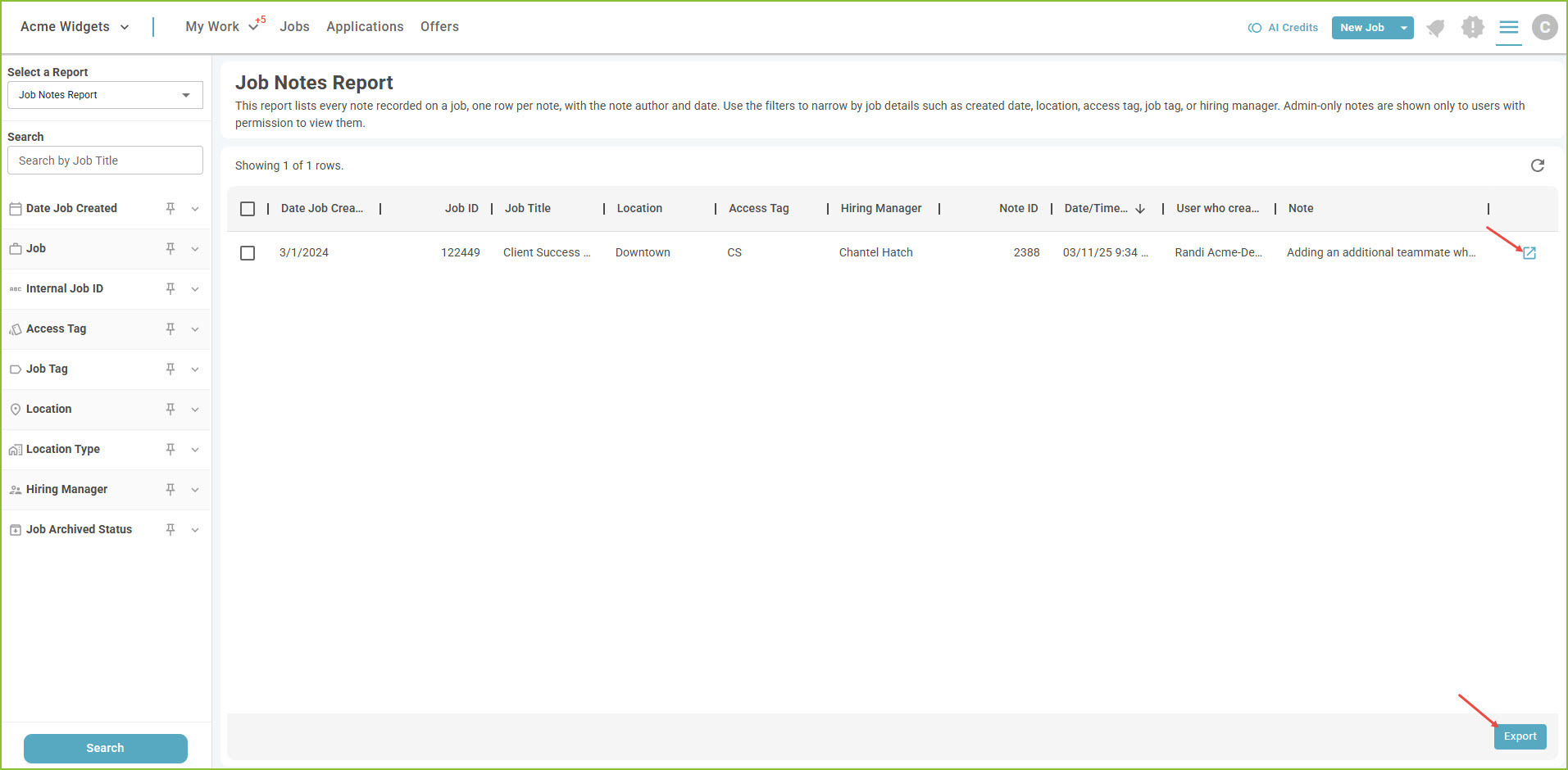Sort by Hiring Manager column header
Image resolution: width=1568 pixels, height=770 pixels.
(x=881, y=208)
